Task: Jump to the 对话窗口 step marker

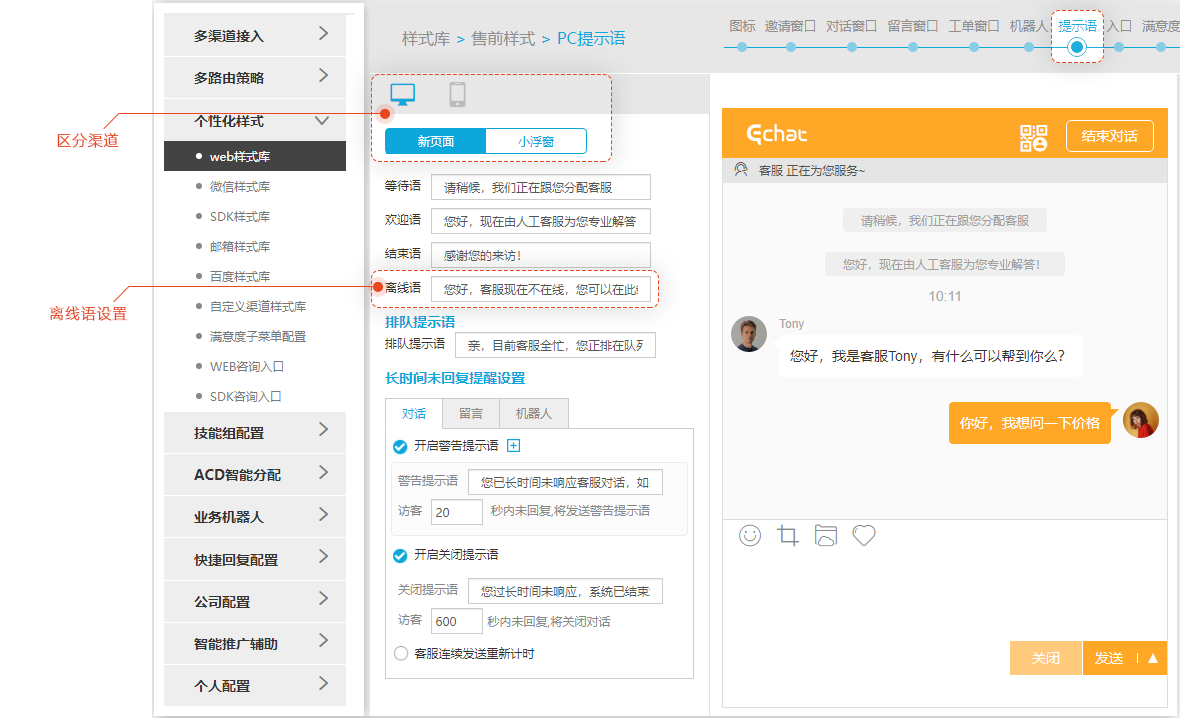Action: (x=852, y=46)
